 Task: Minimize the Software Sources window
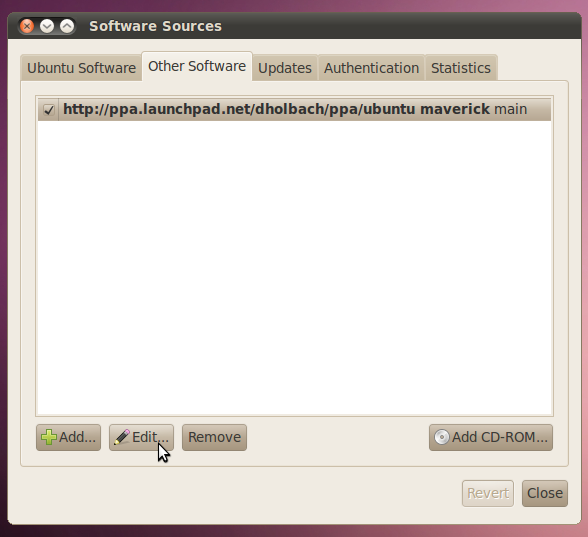pos(47,26)
